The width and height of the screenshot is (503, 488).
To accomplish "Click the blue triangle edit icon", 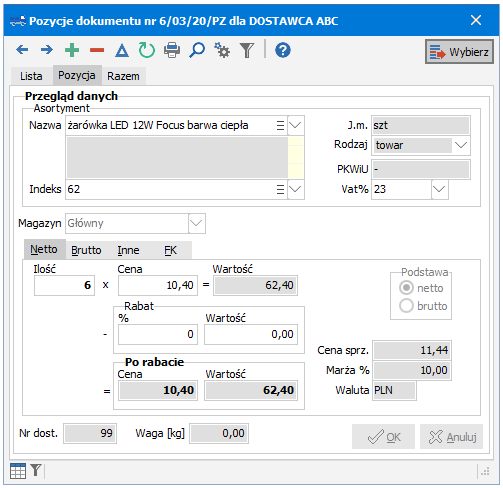I will [x=122, y=51].
